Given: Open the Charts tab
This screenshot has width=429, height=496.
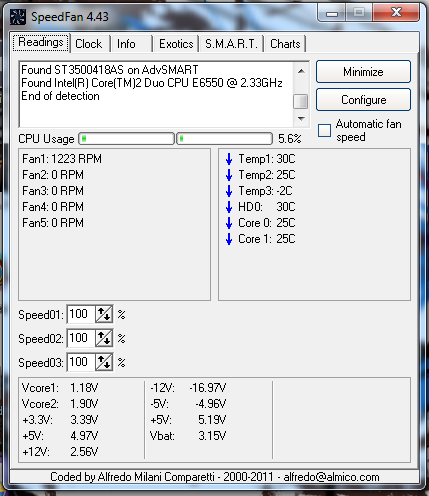Looking at the screenshot, I should pos(285,44).
